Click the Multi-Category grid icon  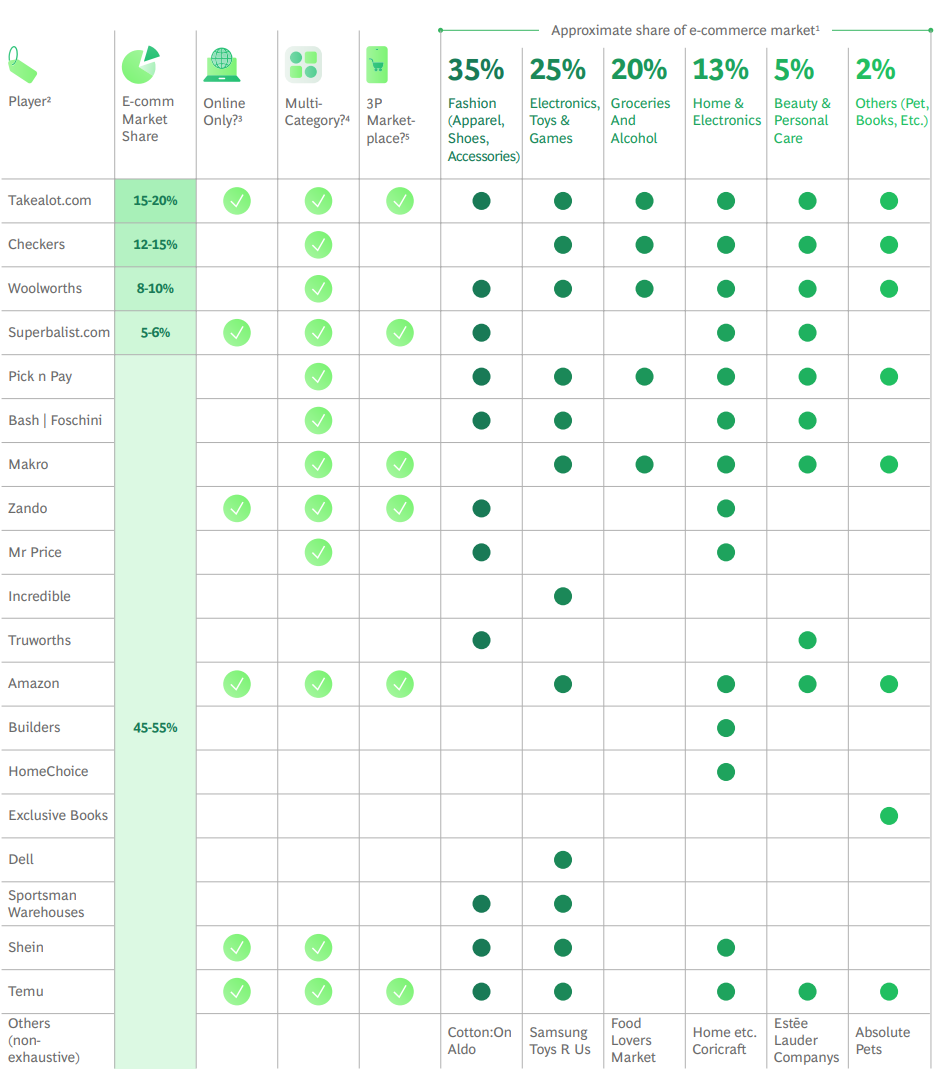tap(303, 64)
